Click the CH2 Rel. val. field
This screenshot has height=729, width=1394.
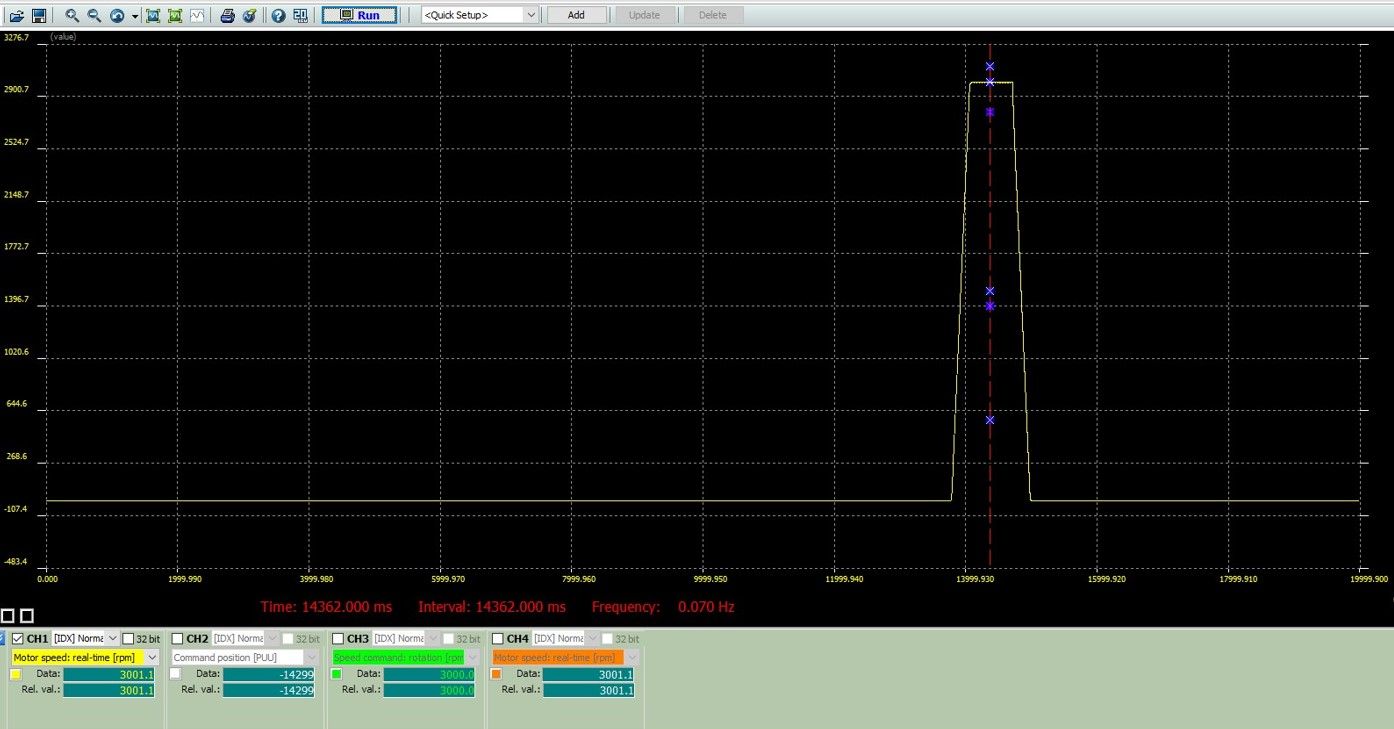tap(269, 690)
